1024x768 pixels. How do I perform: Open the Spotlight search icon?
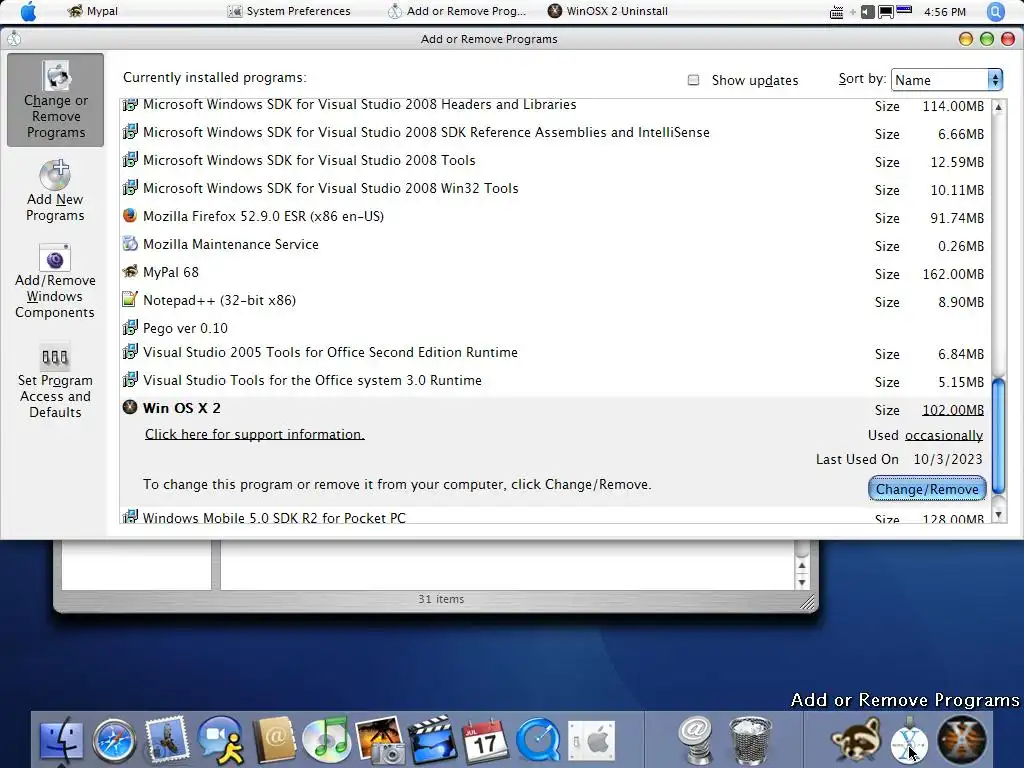coord(995,11)
